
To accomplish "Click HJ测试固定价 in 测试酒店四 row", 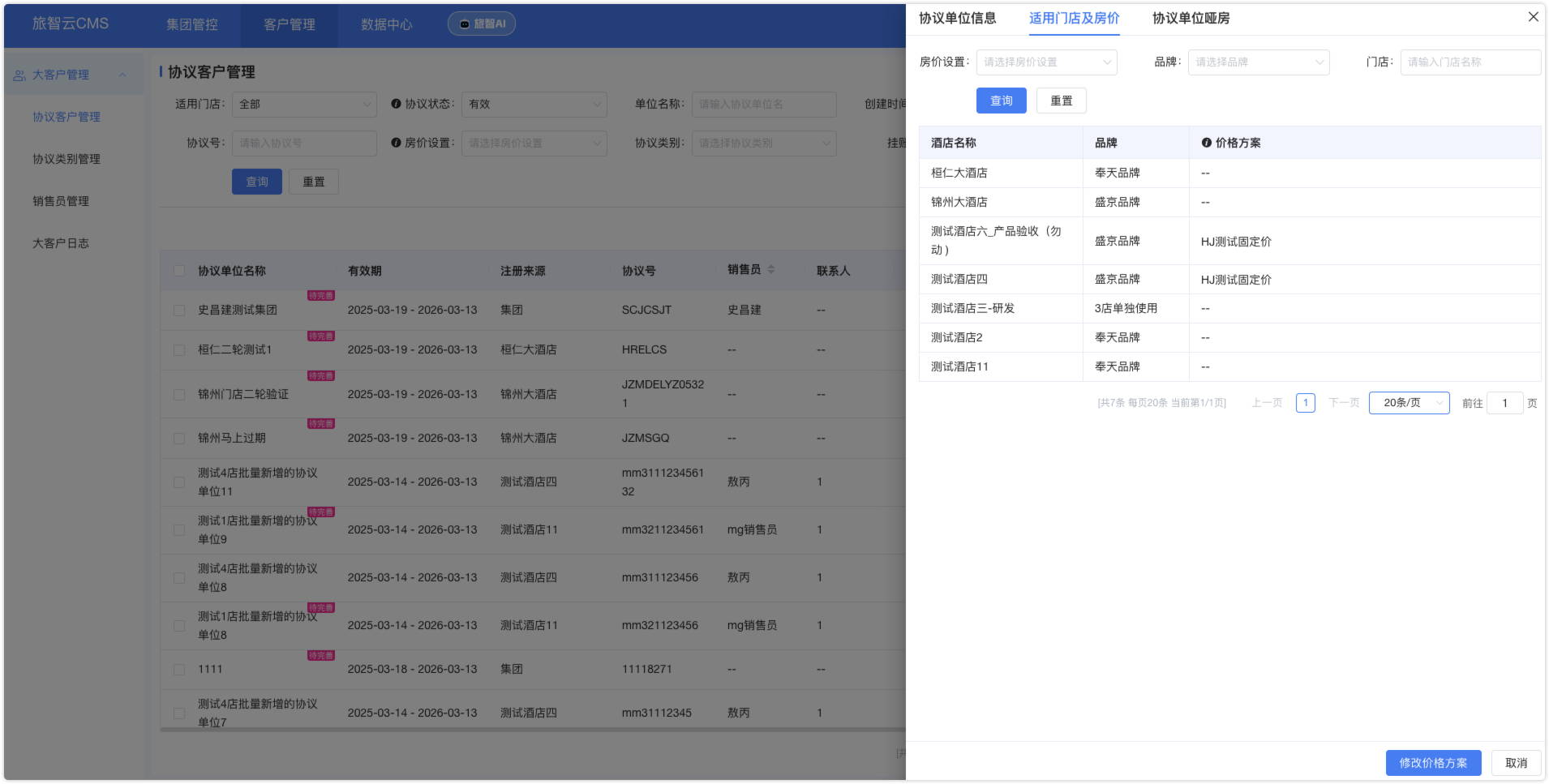I will pos(1236,280).
